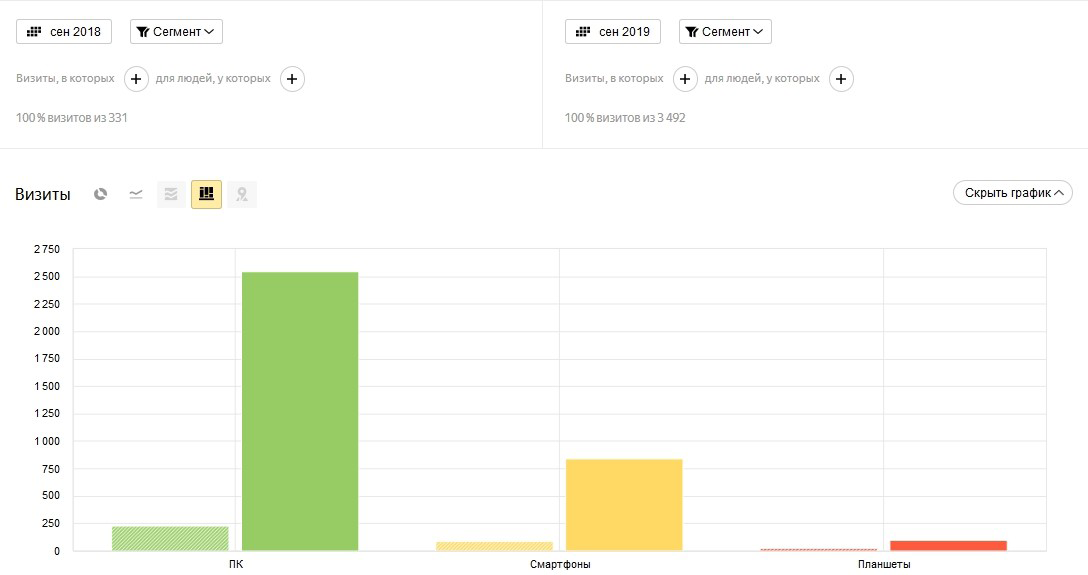Click the solid green ПК bar for 2019

click(300, 411)
